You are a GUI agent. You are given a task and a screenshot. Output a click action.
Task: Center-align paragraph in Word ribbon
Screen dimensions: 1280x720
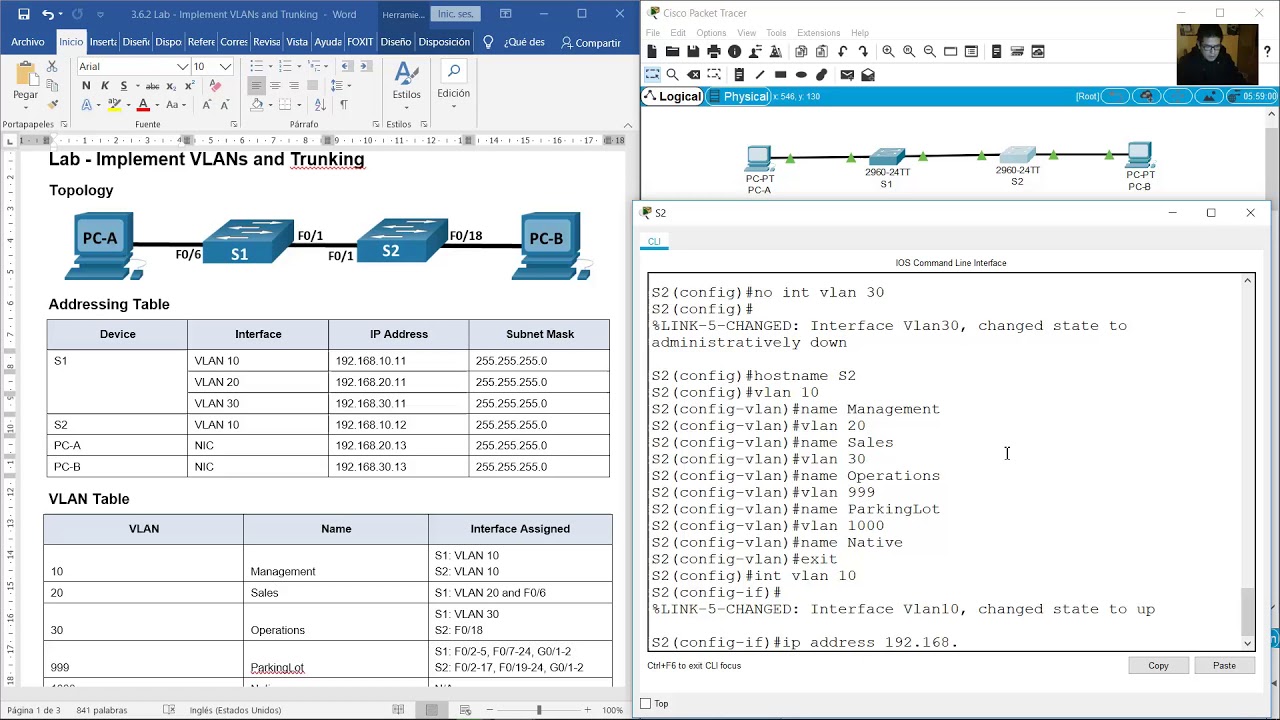coord(276,86)
